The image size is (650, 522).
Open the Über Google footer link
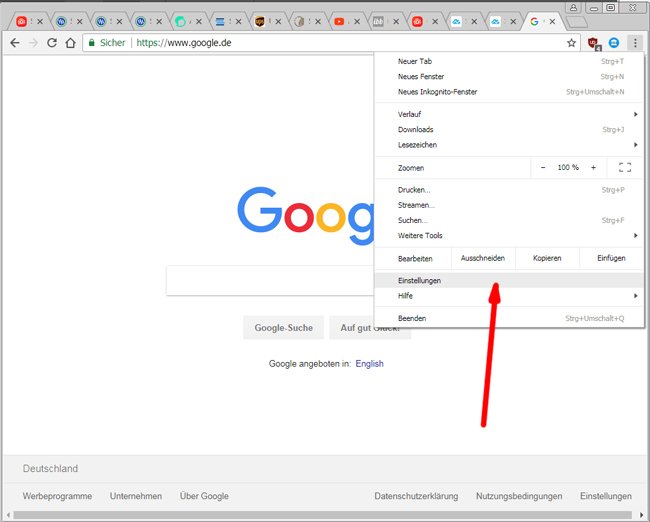pyautogui.click(x=204, y=496)
